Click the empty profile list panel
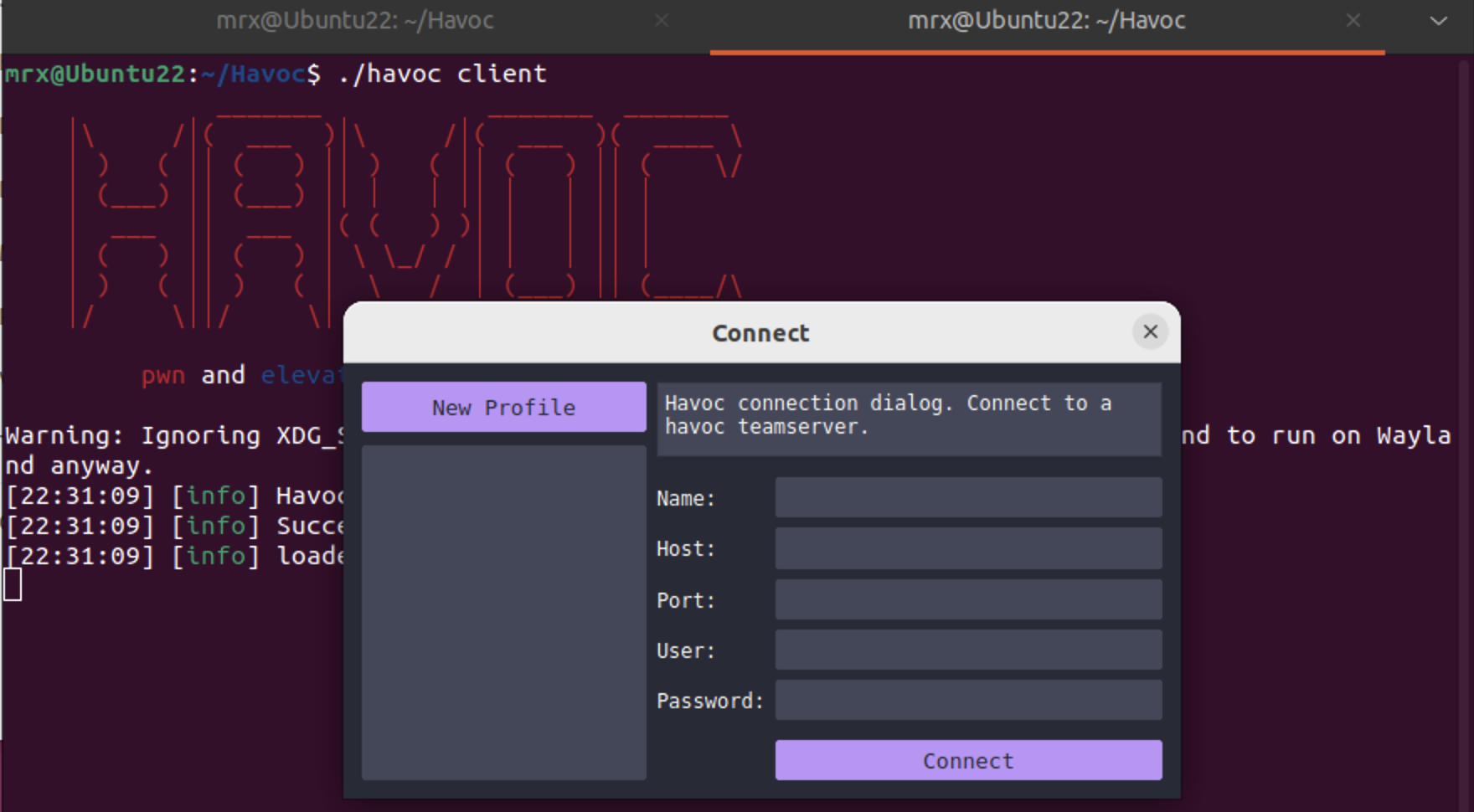 [503, 613]
